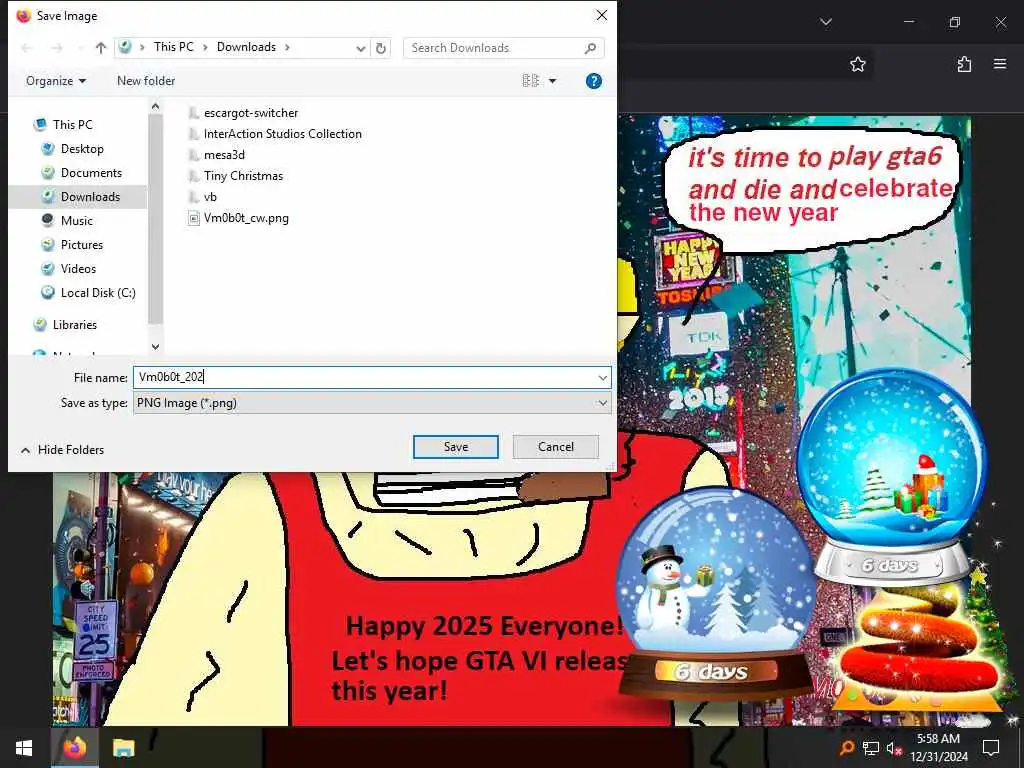Screen dimensions: 1024x768
Task: Select the Vm0b0t_cw.png file
Action: click(246, 218)
